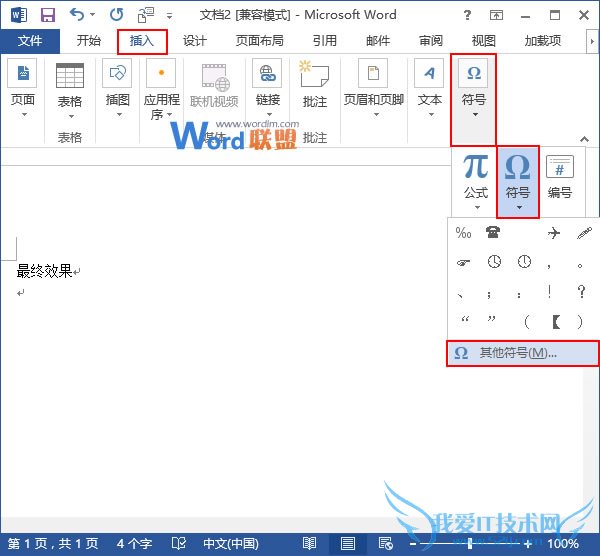Click the touch/mouse mode icon
The width and height of the screenshot is (600, 556).
pos(145,15)
